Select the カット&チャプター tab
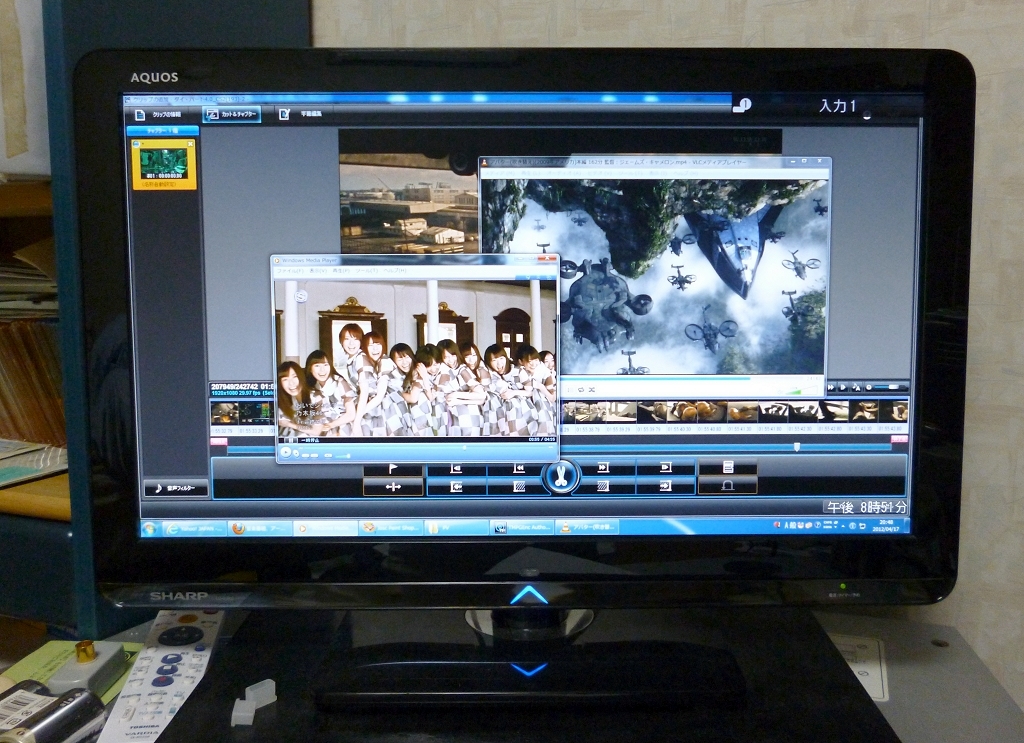1024x743 pixels. pyautogui.click(x=231, y=114)
